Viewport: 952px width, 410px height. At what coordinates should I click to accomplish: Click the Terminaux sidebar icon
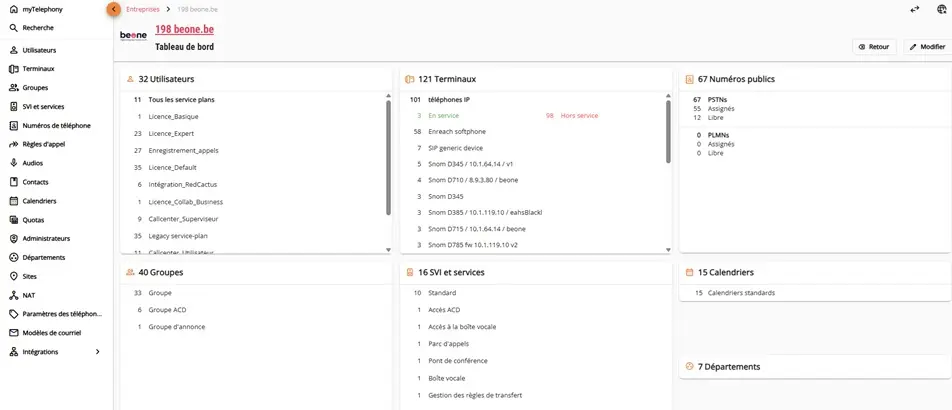coord(13,69)
